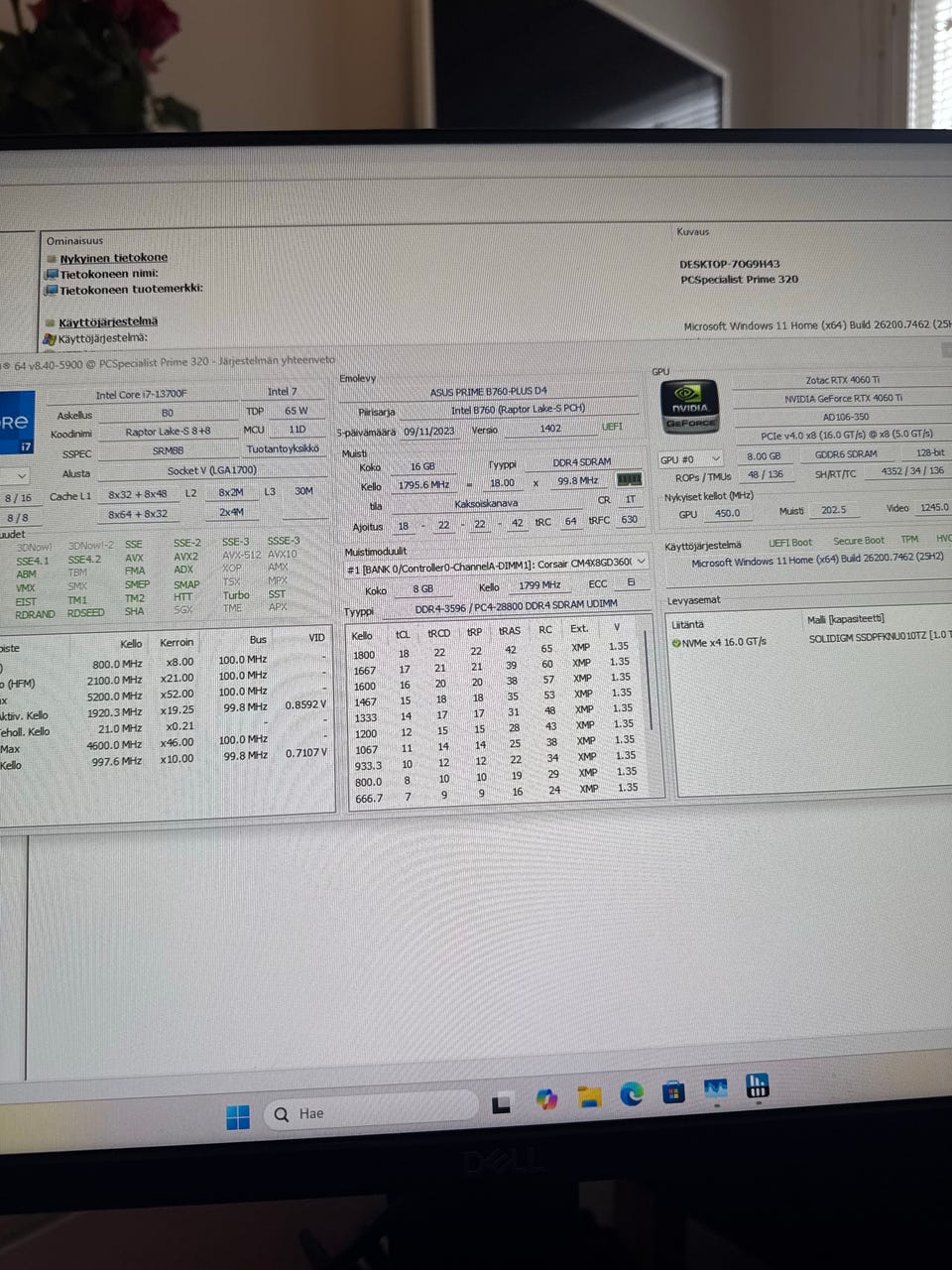Image resolution: width=952 pixels, height=1270 pixels.
Task: Open Microsoft Store from the taskbar
Action: [673, 1091]
